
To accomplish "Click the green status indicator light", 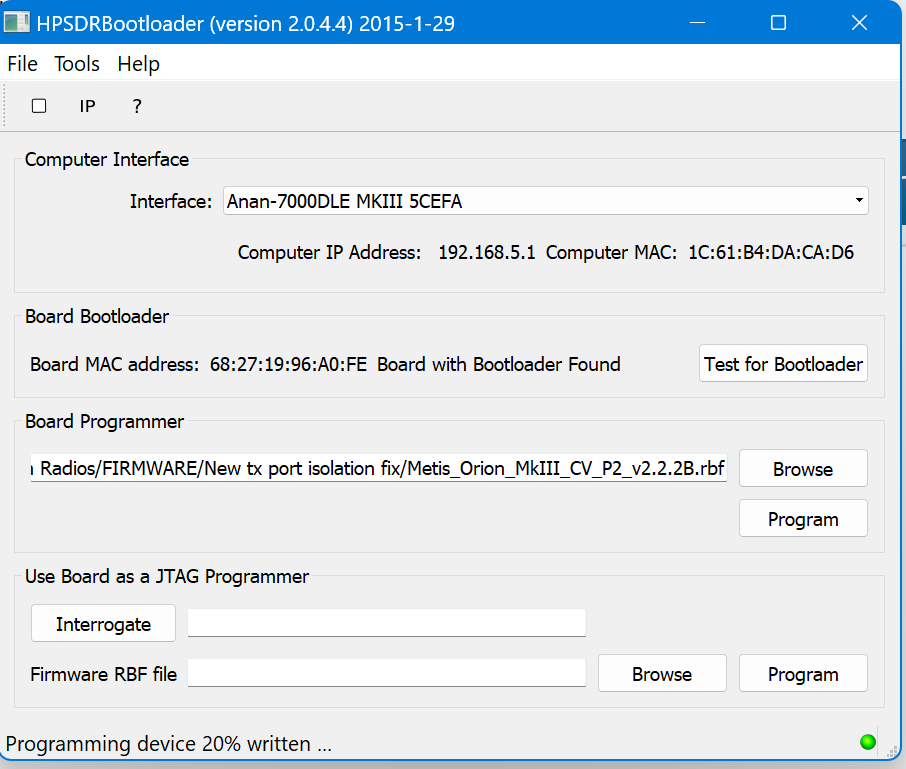I will click(867, 742).
